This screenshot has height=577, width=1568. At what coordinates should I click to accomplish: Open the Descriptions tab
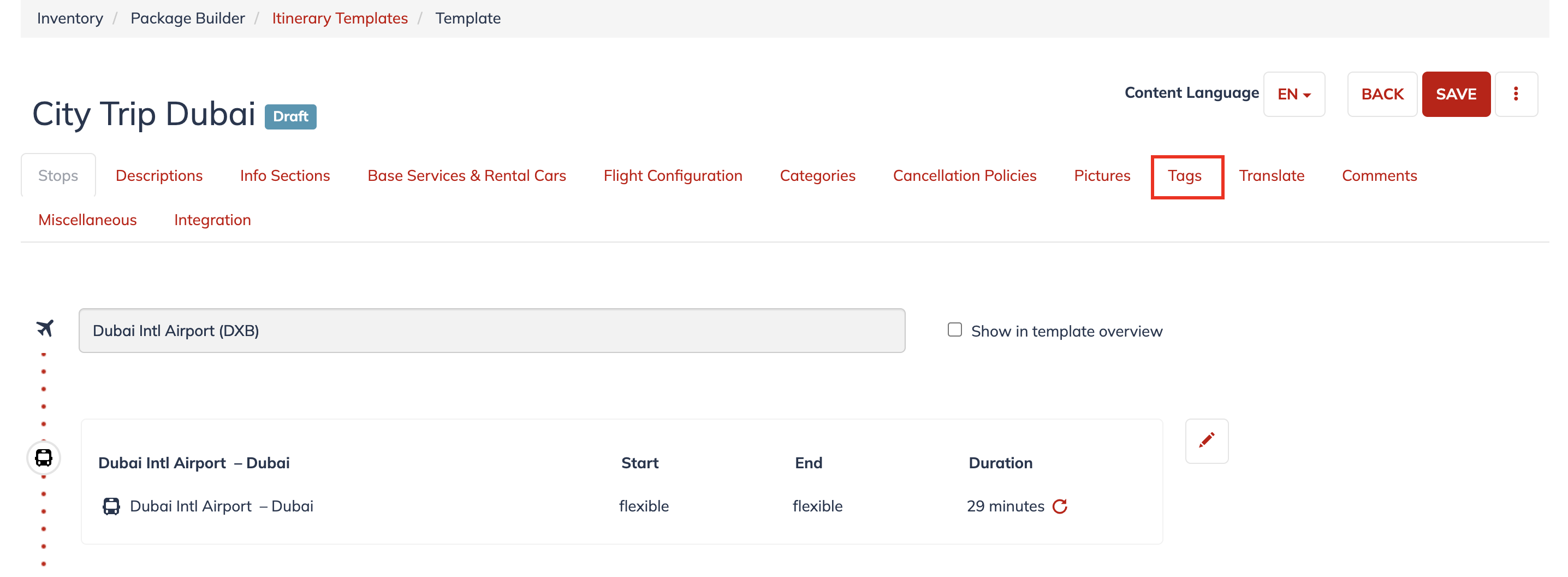tap(159, 175)
